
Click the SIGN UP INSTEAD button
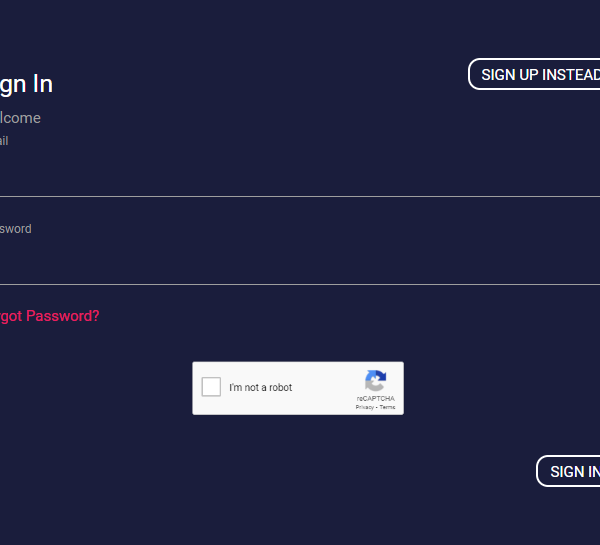[534, 74]
